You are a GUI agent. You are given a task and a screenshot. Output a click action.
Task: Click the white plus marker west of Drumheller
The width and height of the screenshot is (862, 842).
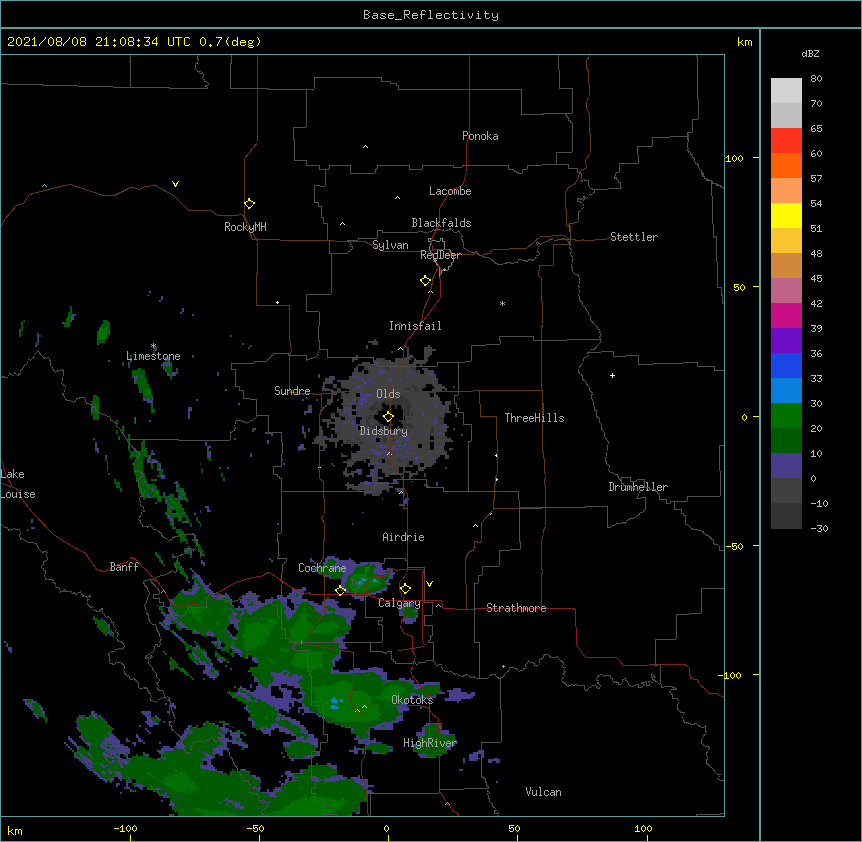pos(612,375)
